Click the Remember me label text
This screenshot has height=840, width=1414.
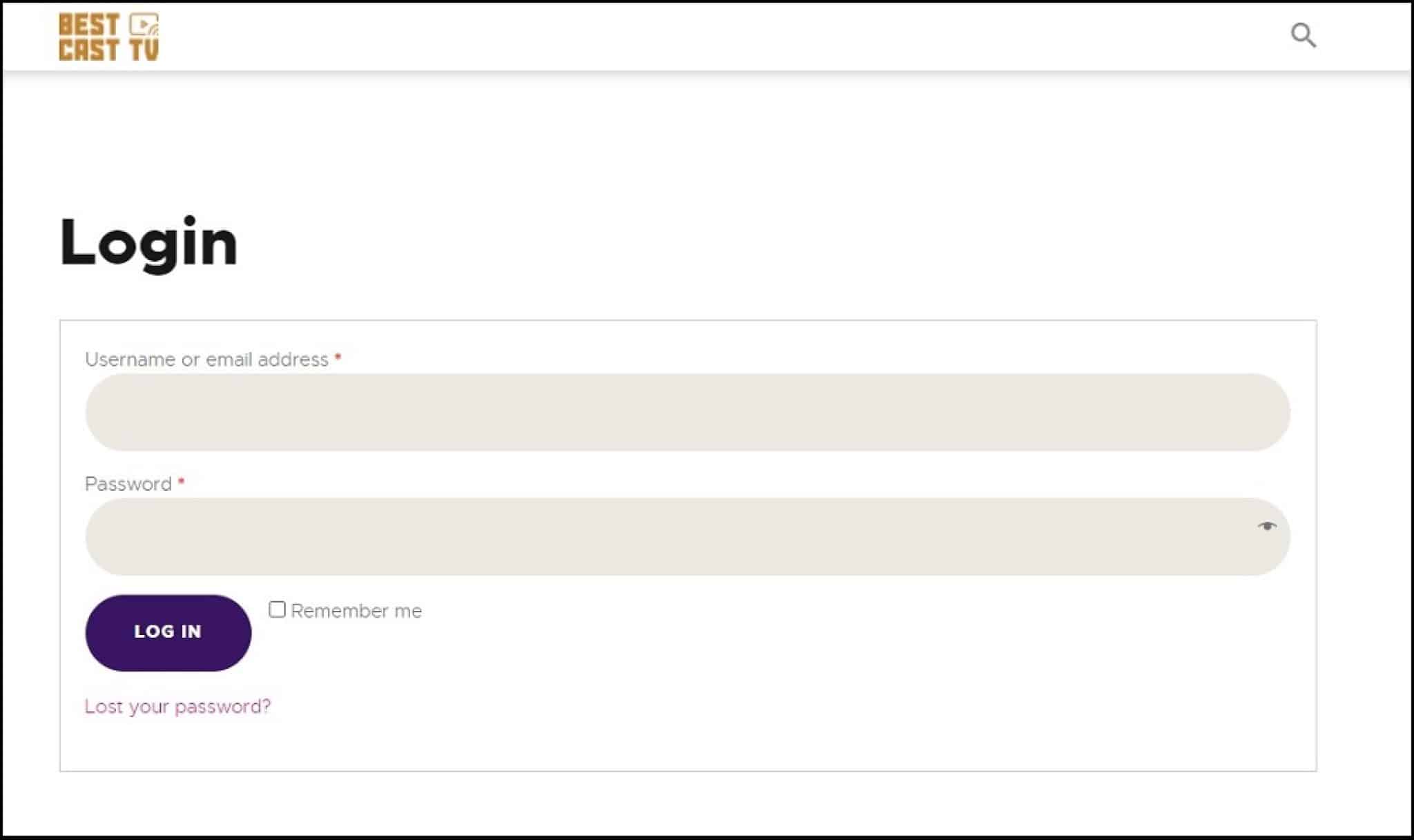356,611
